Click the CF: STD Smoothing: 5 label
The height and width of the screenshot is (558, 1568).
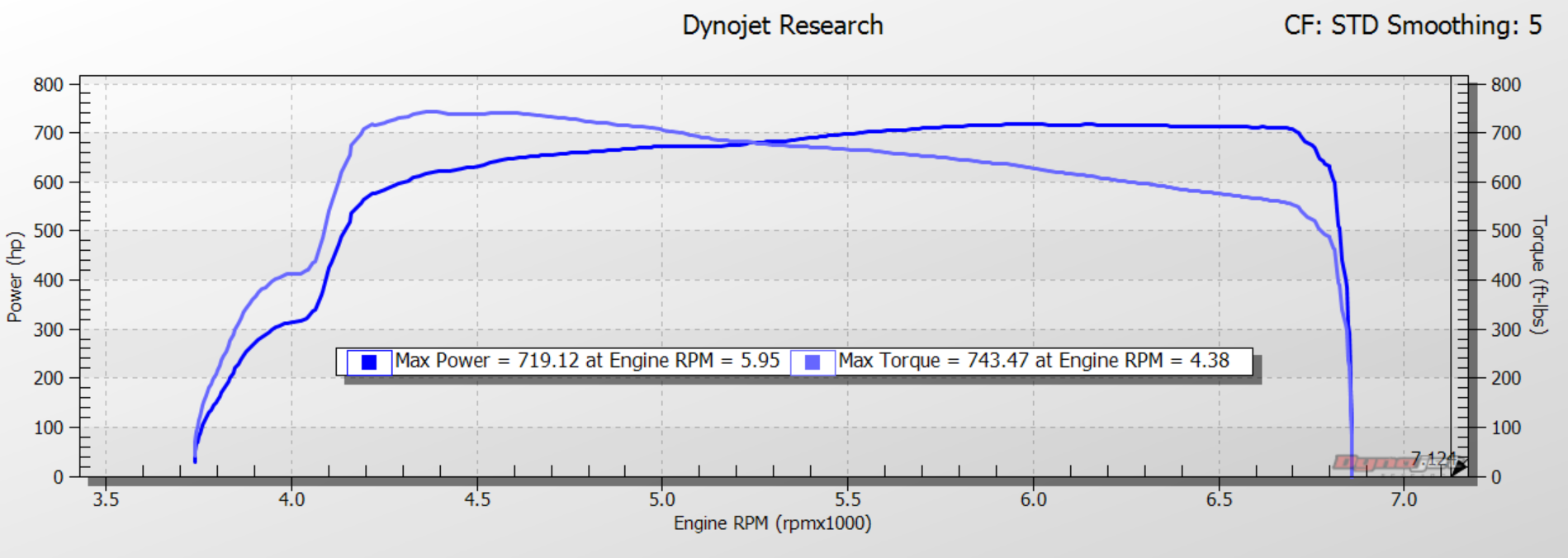pos(1412,26)
